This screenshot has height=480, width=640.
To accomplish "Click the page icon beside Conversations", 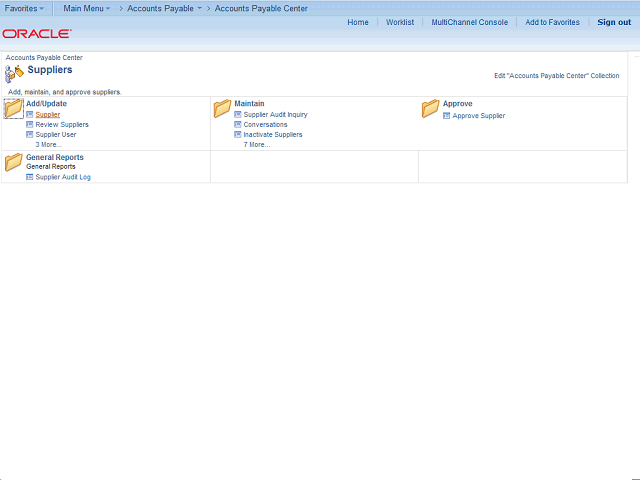I will pyautogui.click(x=238, y=124).
